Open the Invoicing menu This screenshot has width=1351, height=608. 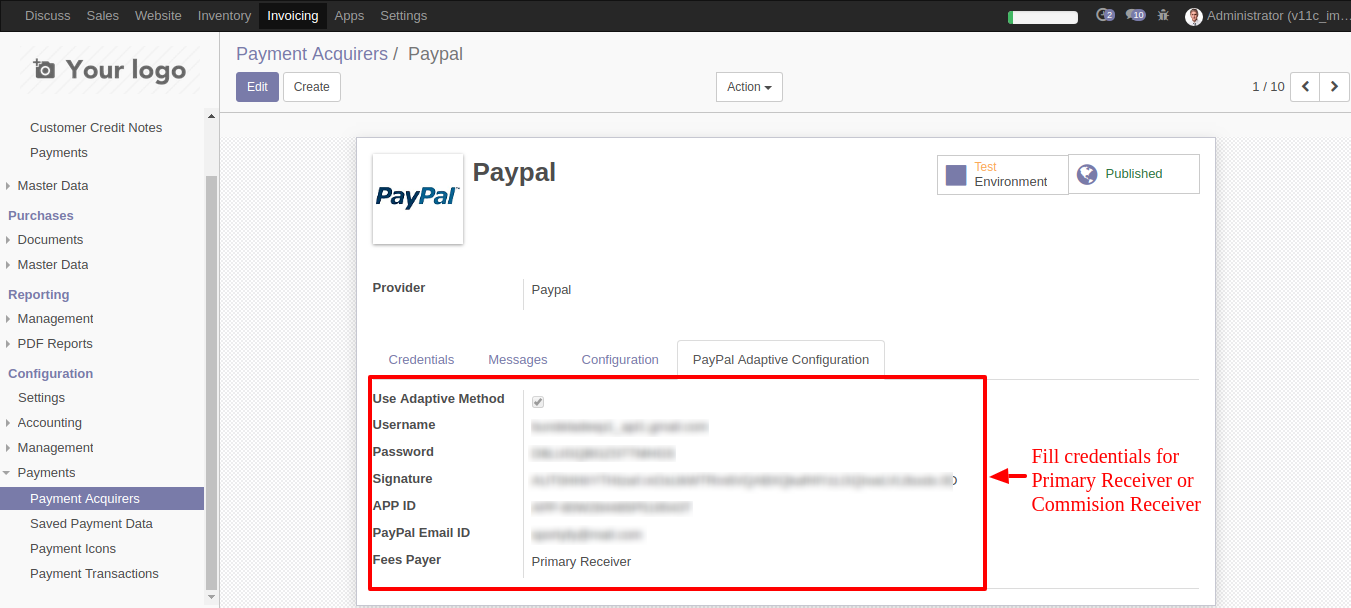pyautogui.click(x=293, y=15)
